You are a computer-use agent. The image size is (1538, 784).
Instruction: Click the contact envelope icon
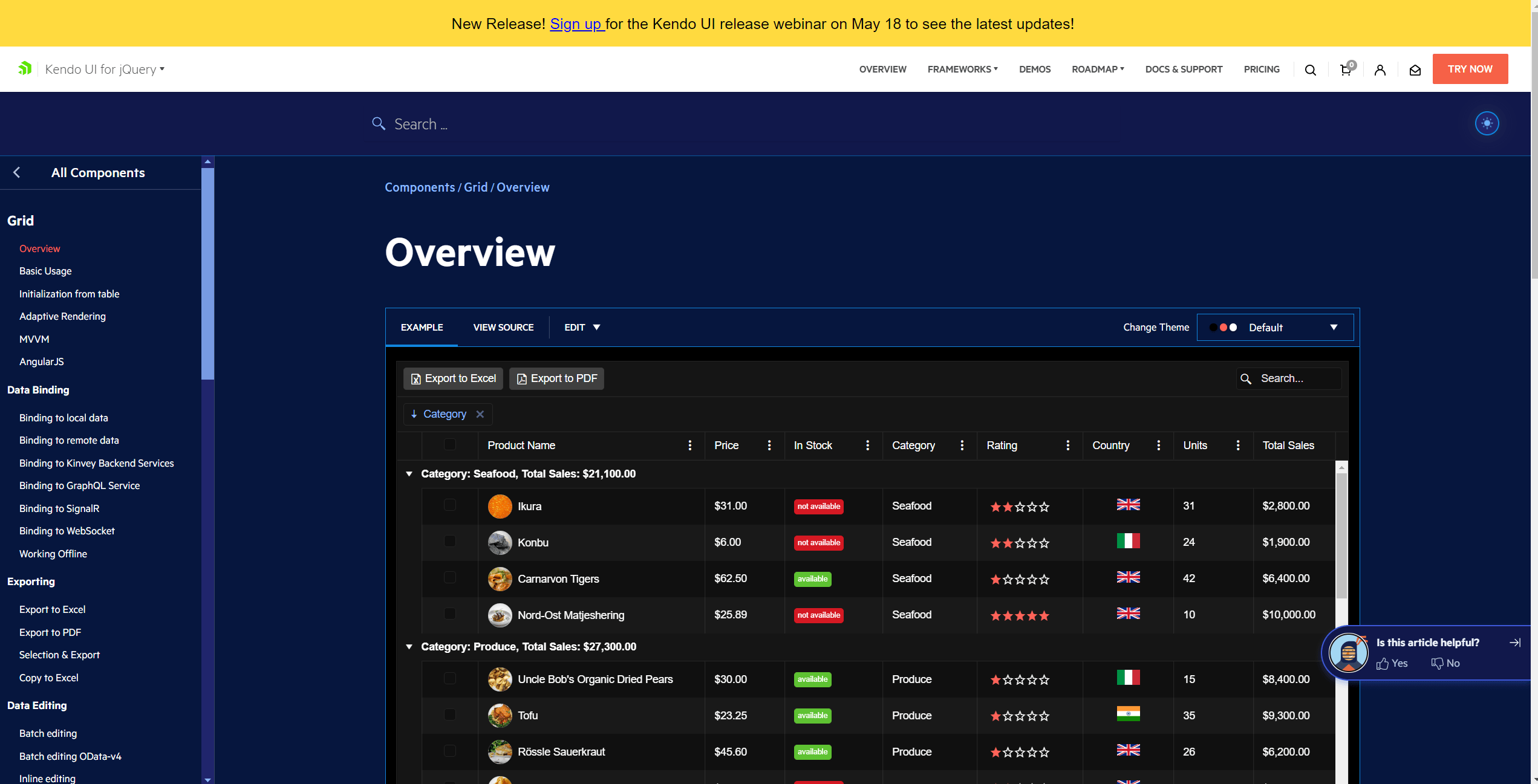tap(1415, 70)
